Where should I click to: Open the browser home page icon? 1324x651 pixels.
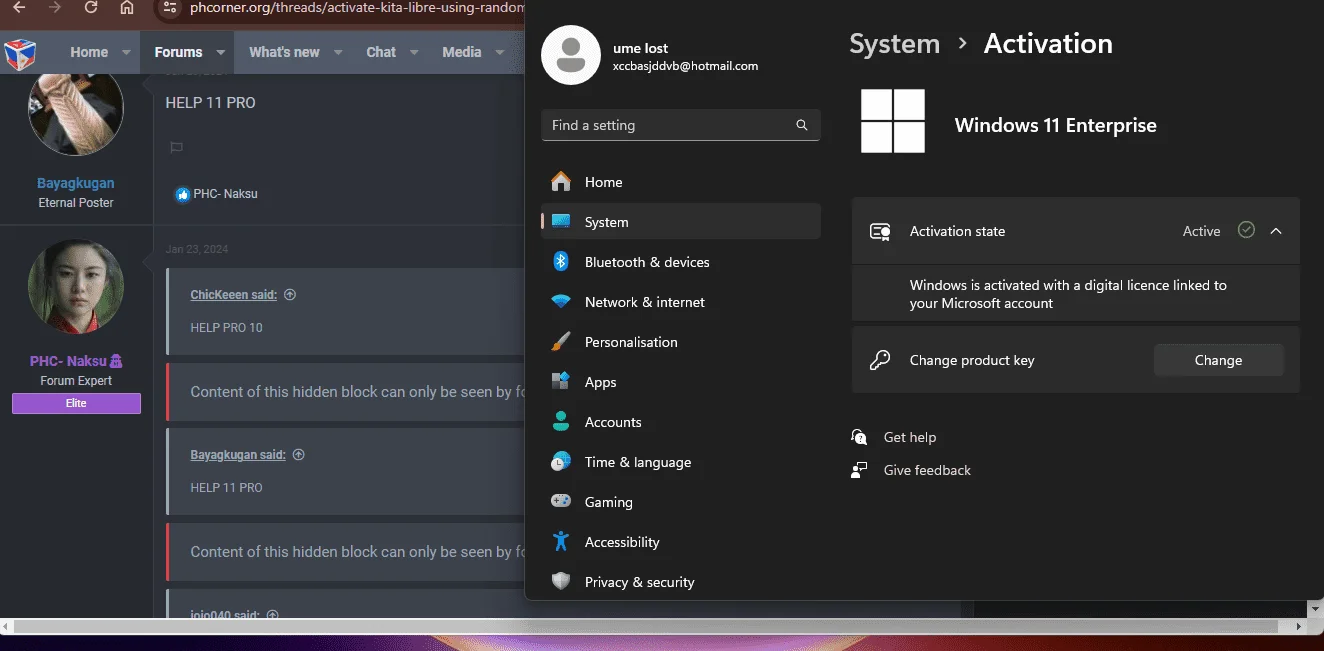[x=126, y=7]
